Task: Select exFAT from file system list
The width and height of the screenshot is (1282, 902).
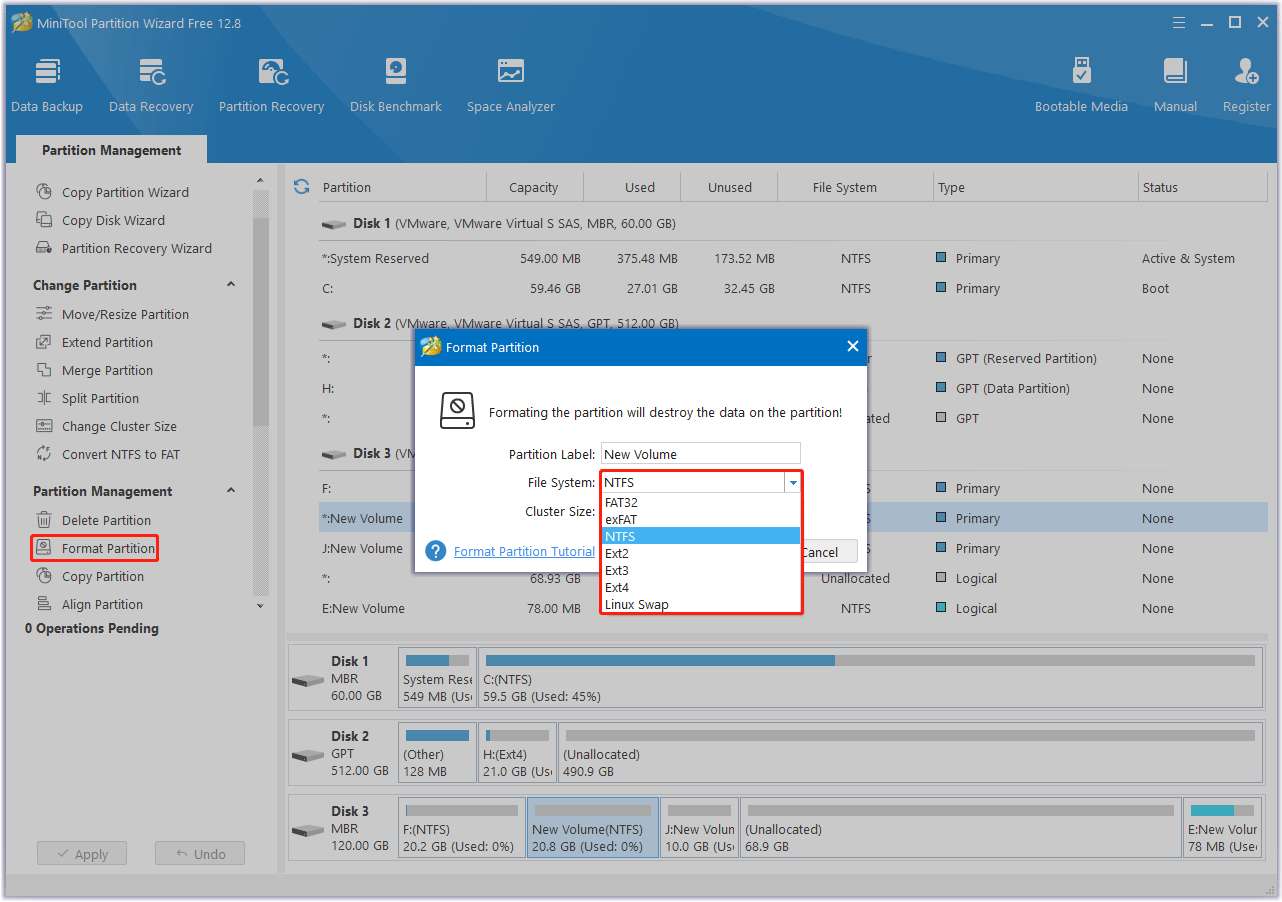Action: coord(700,520)
